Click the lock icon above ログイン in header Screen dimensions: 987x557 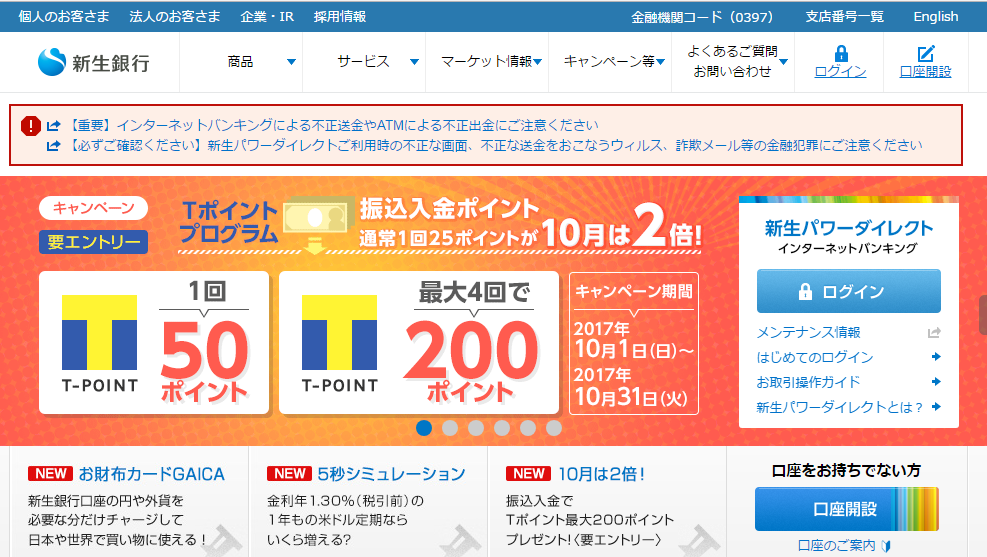point(840,53)
